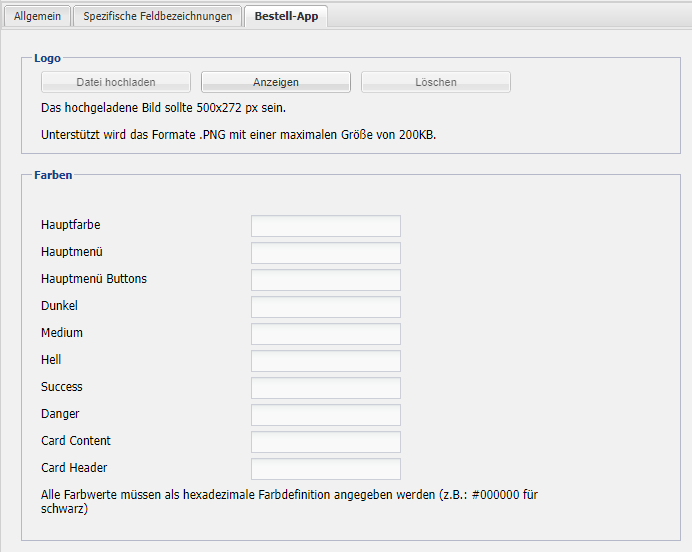The width and height of the screenshot is (692, 552).
Task: Click the Logo group heading
Action: coord(47,58)
